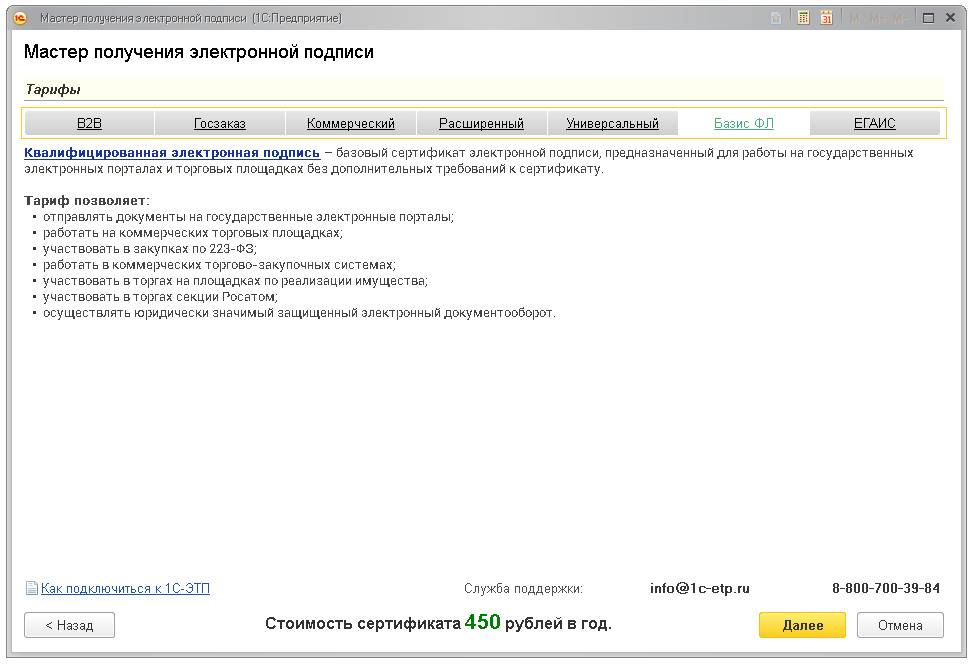Click the 450 certificate price value
Image resolution: width=973 pixels, height=664 pixels.
click(482, 622)
